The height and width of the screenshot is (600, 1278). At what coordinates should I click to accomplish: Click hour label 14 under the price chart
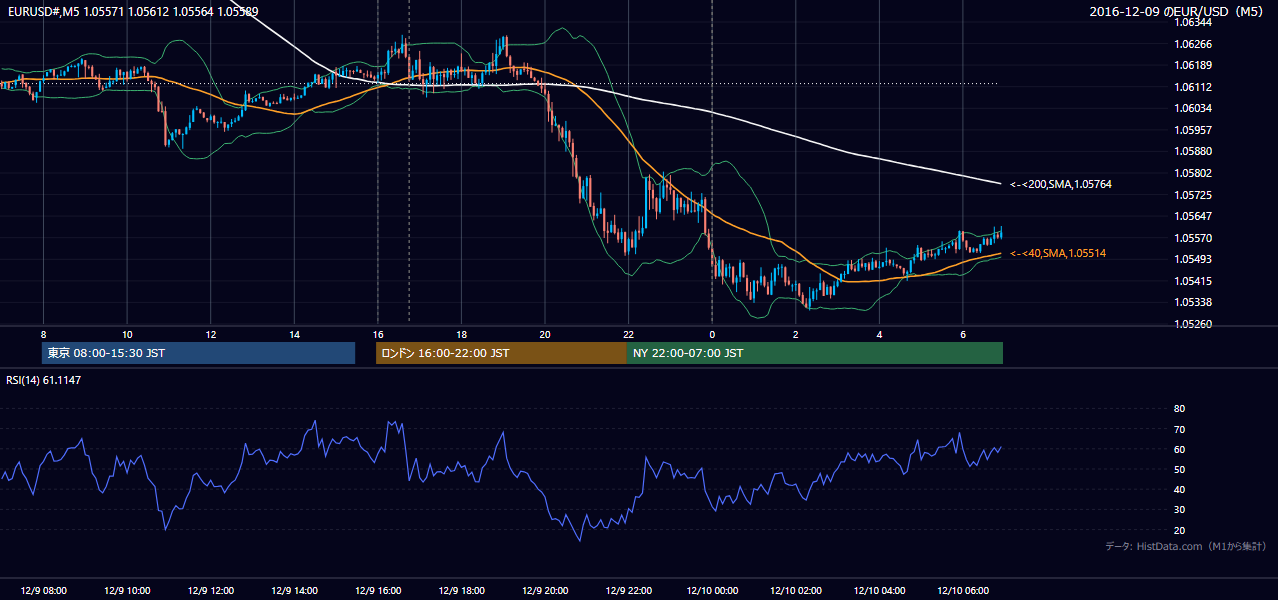point(294,334)
